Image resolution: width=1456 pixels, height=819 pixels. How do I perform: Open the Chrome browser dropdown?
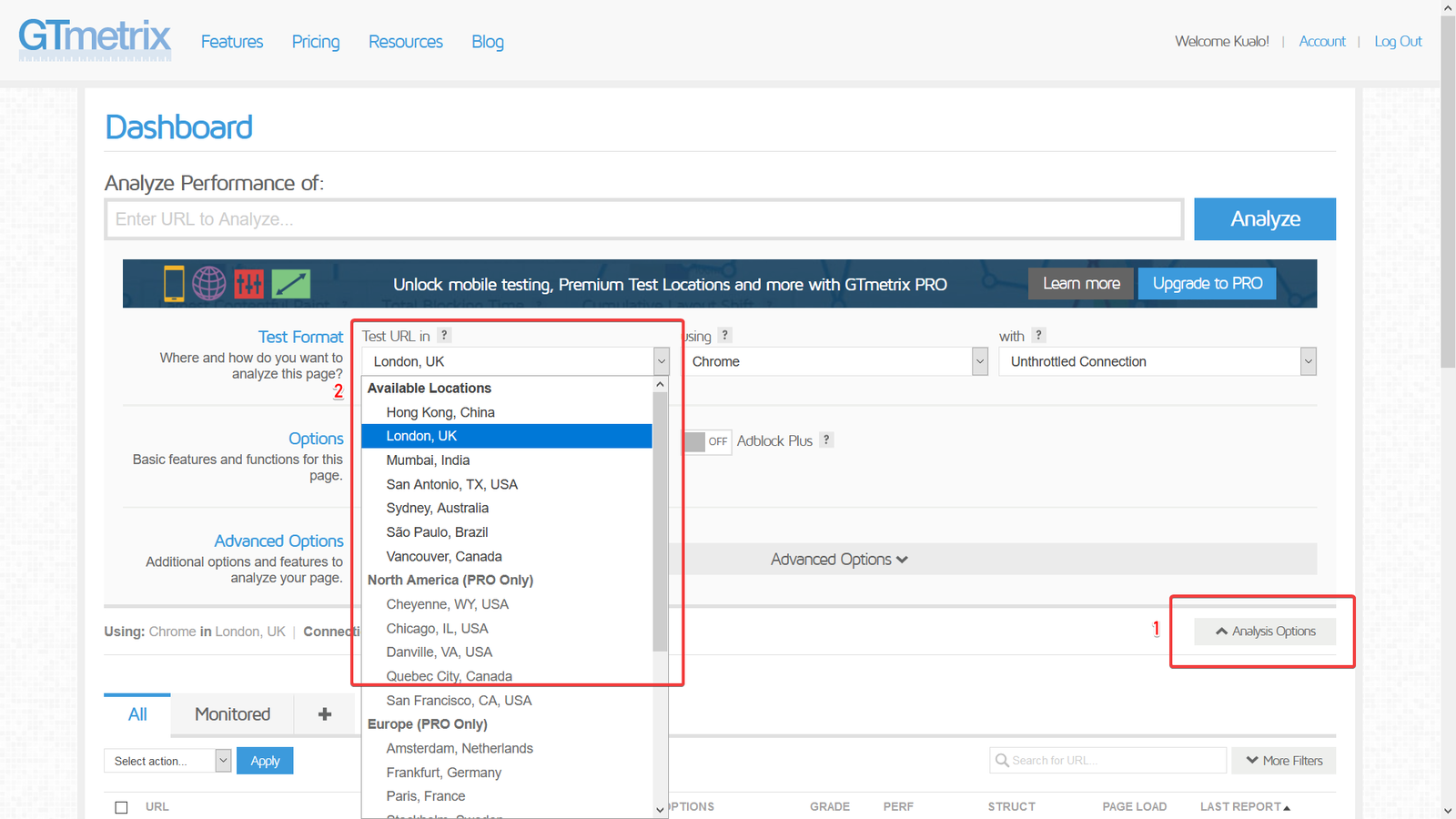pyautogui.click(x=835, y=361)
